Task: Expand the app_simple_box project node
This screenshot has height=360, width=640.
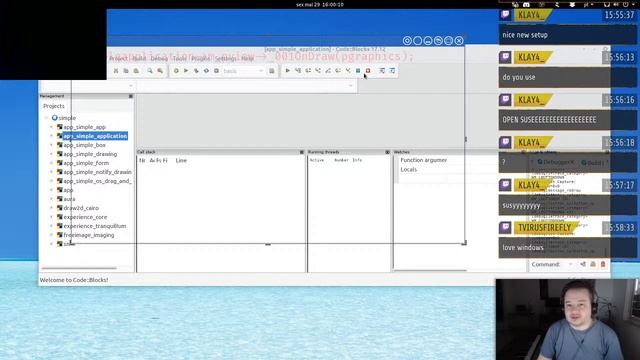Action: 51,145
